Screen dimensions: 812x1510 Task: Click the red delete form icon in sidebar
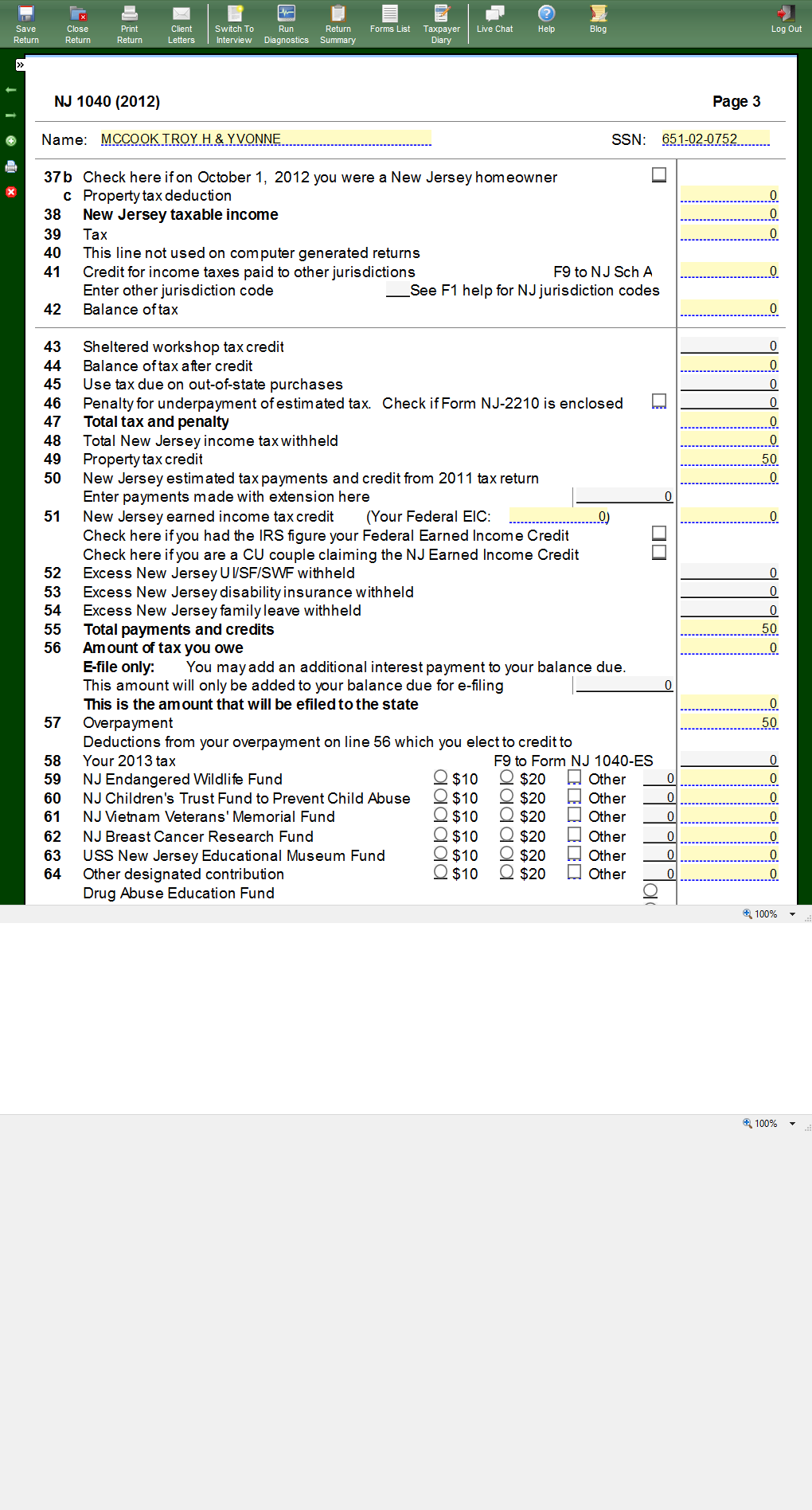[x=11, y=192]
